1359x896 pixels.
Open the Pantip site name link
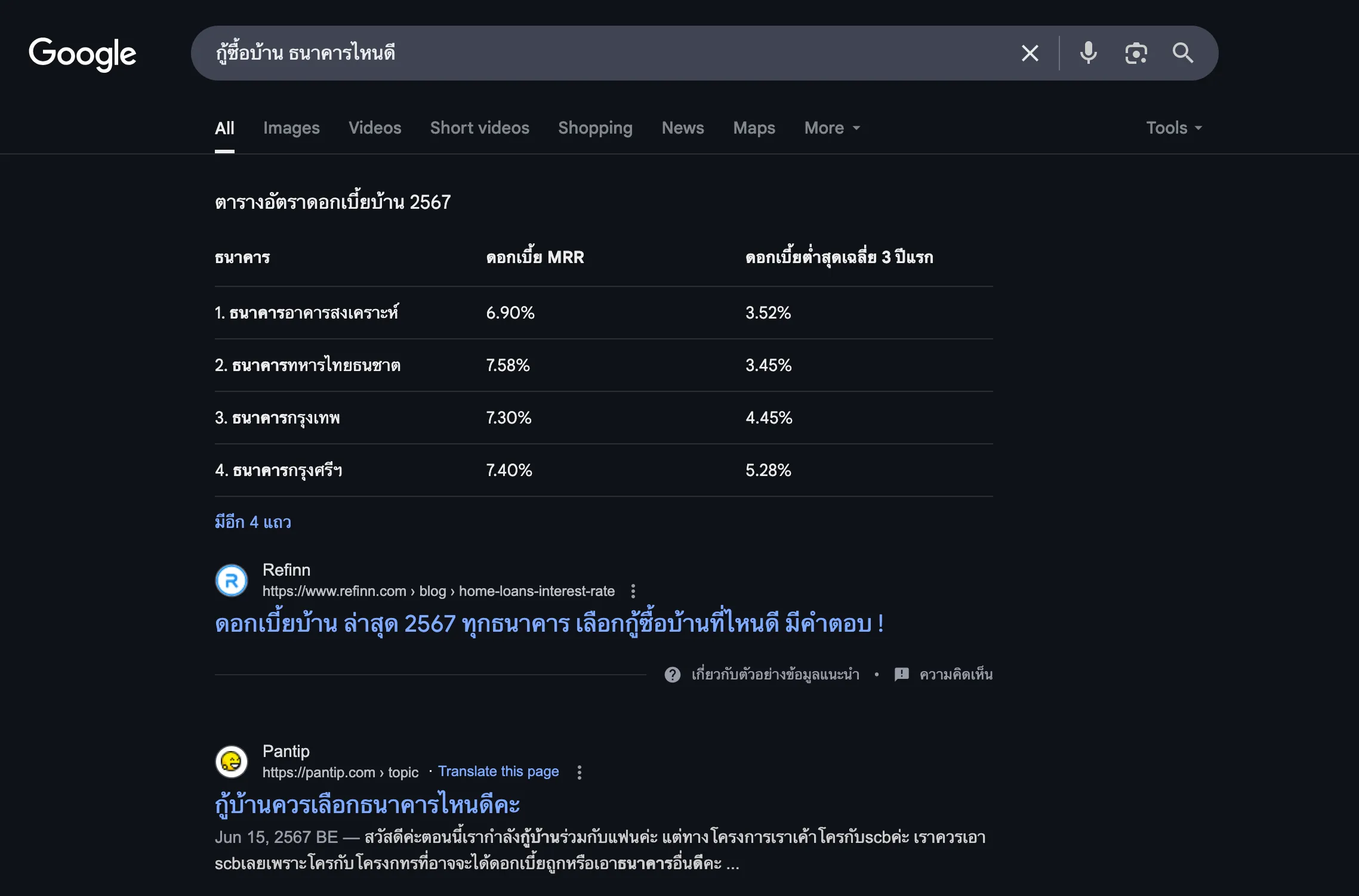(286, 752)
